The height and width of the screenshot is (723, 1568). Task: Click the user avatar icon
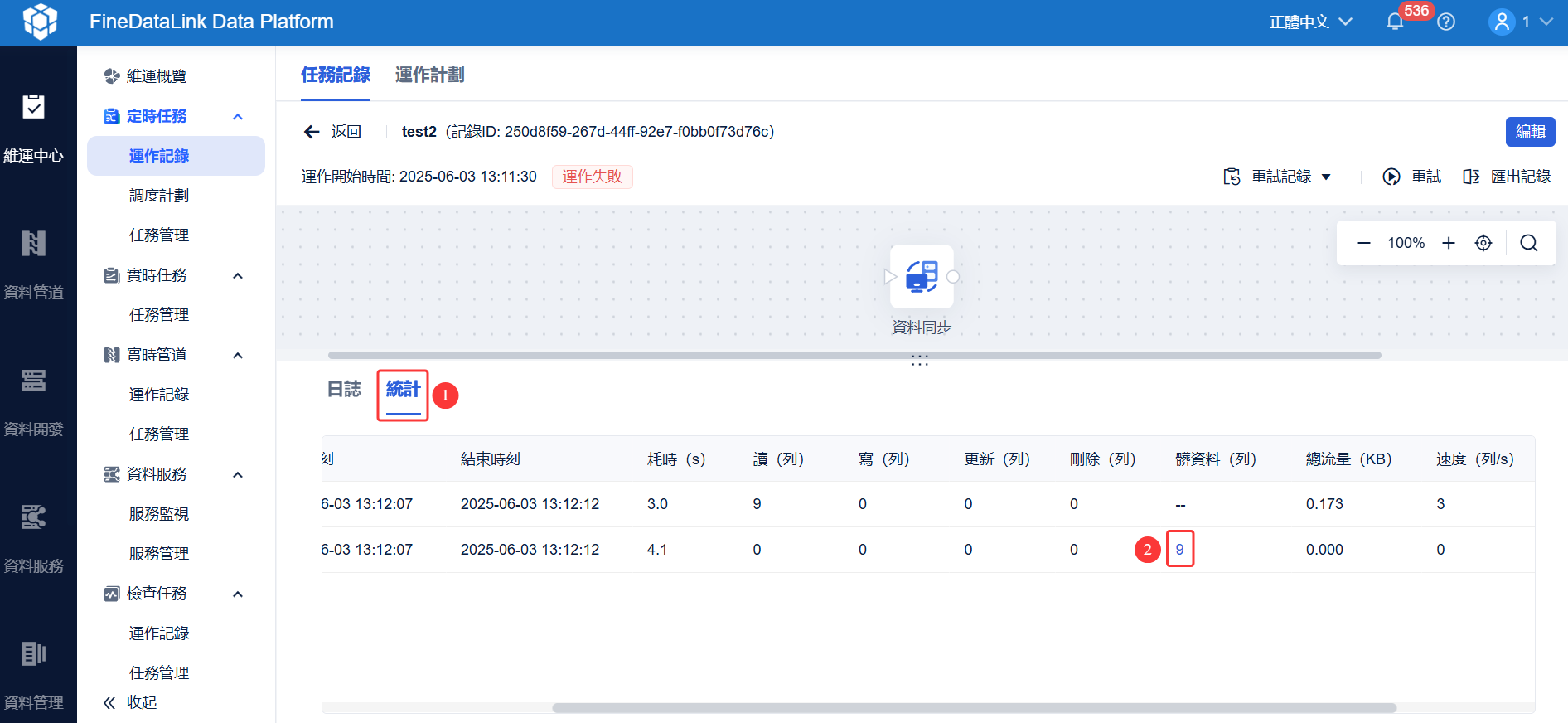[x=1502, y=22]
